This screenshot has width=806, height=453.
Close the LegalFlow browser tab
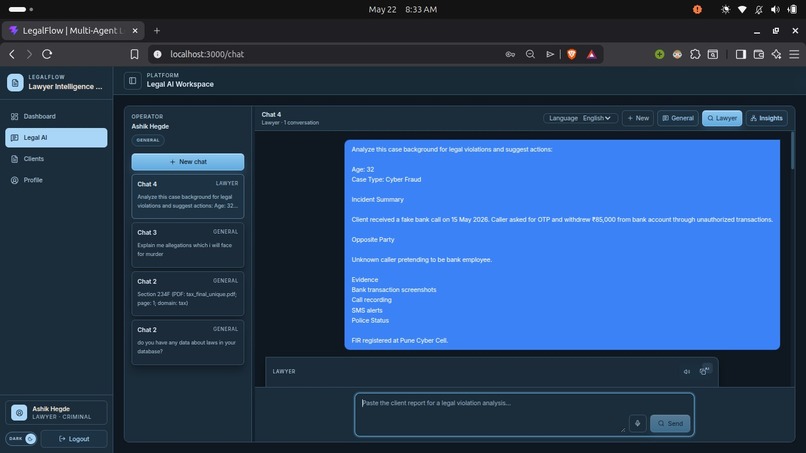click(135, 31)
